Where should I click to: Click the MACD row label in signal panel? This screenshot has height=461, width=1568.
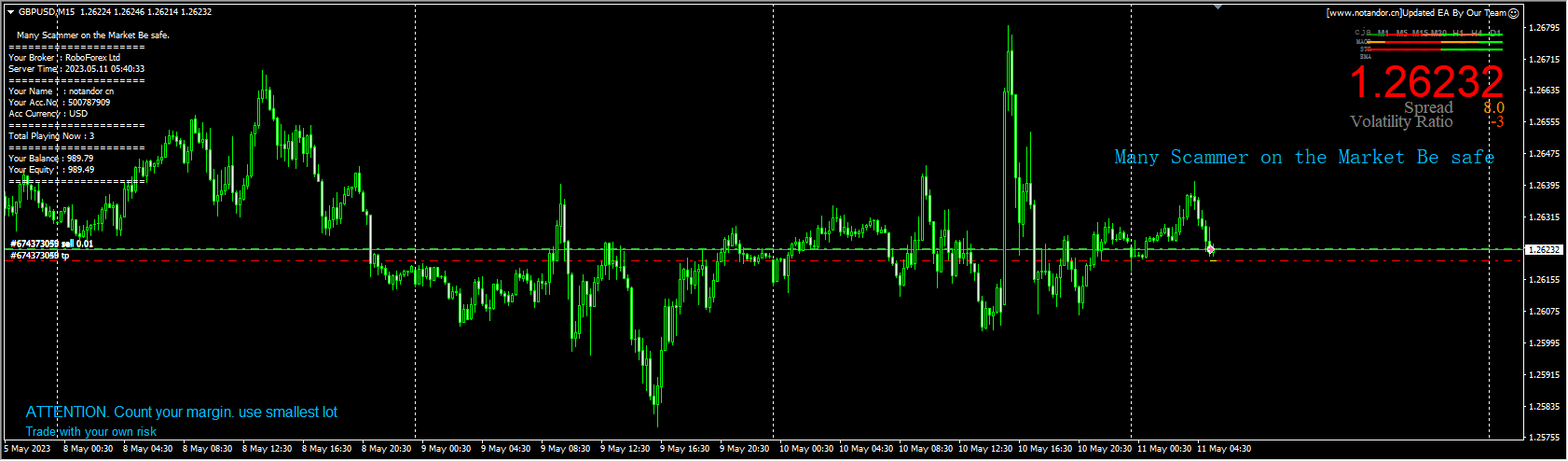1363,41
